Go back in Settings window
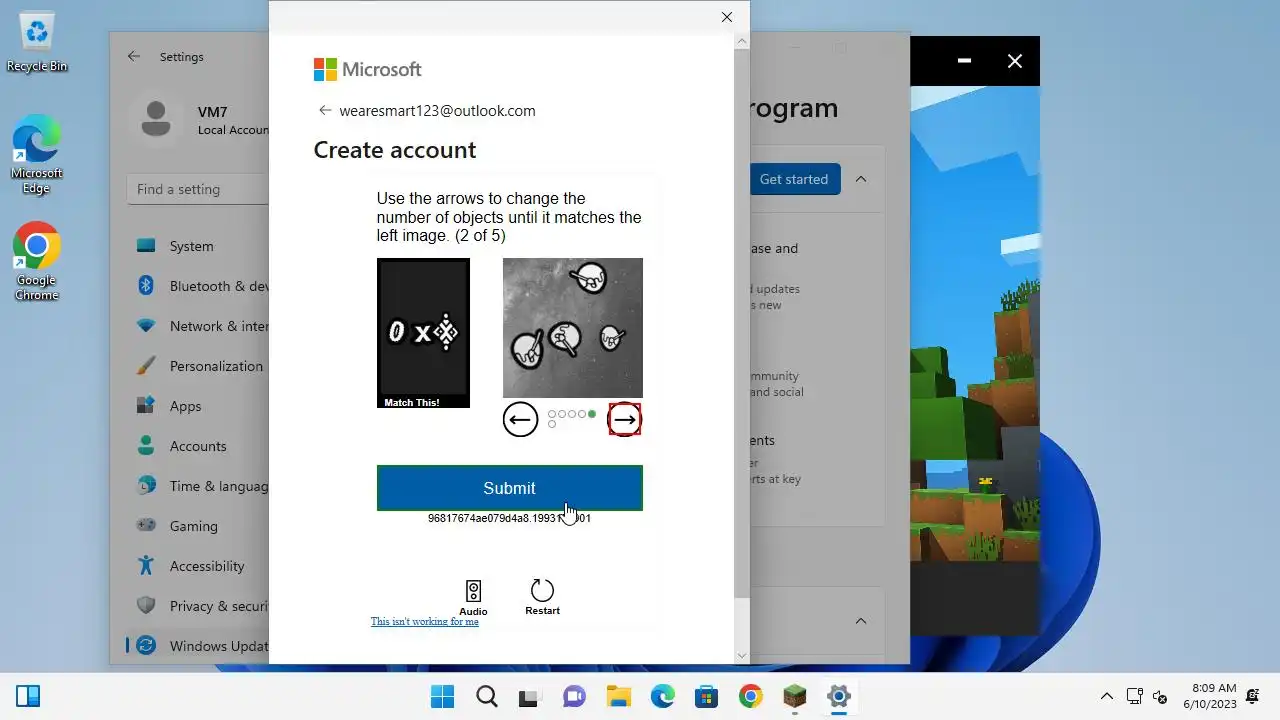This screenshot has width=1280, height=720. 134,57
